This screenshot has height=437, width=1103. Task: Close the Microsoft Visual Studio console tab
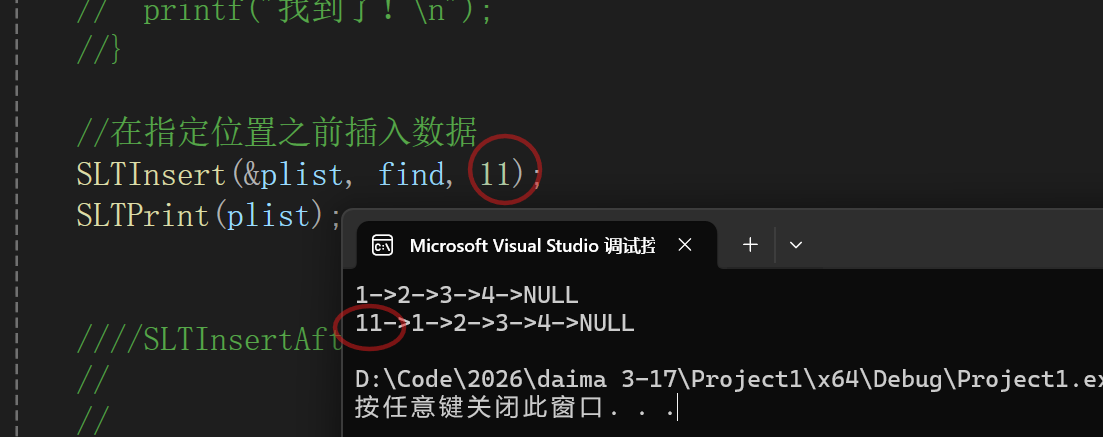point(684,245)
